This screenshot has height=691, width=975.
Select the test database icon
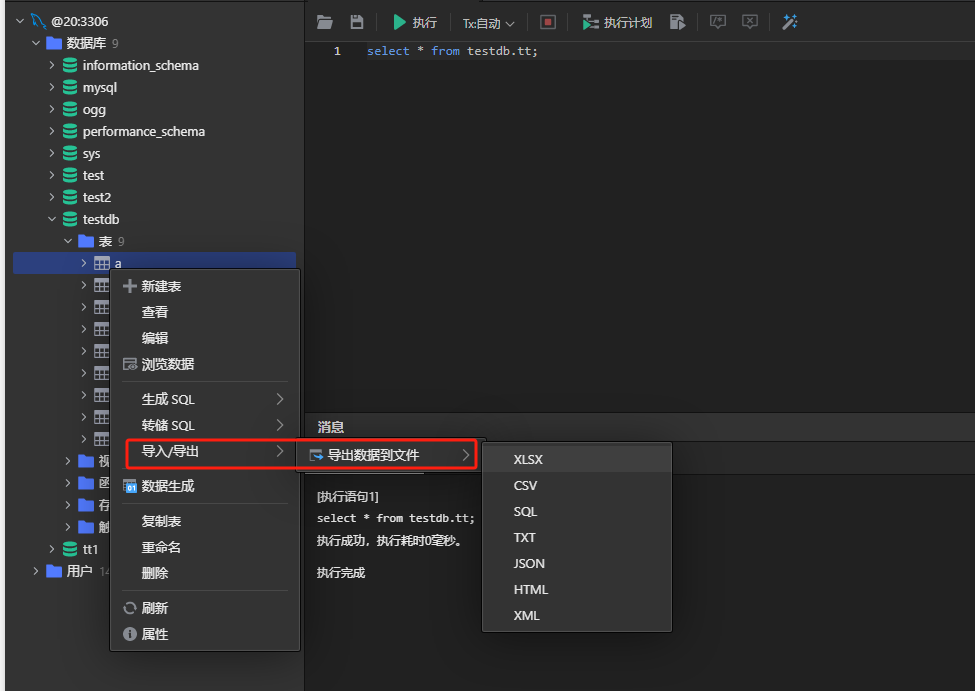click(x=70, y=175)
